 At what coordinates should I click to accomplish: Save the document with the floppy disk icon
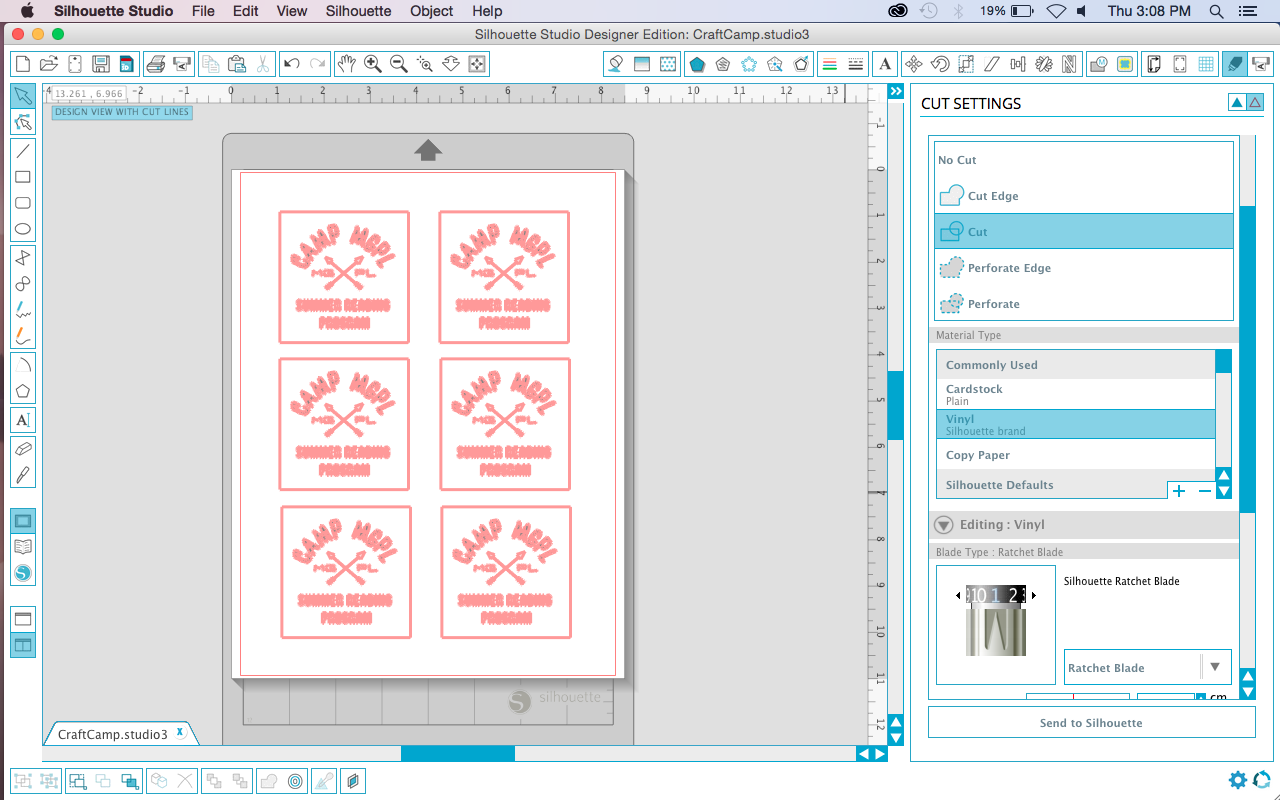tap(101, 64)
